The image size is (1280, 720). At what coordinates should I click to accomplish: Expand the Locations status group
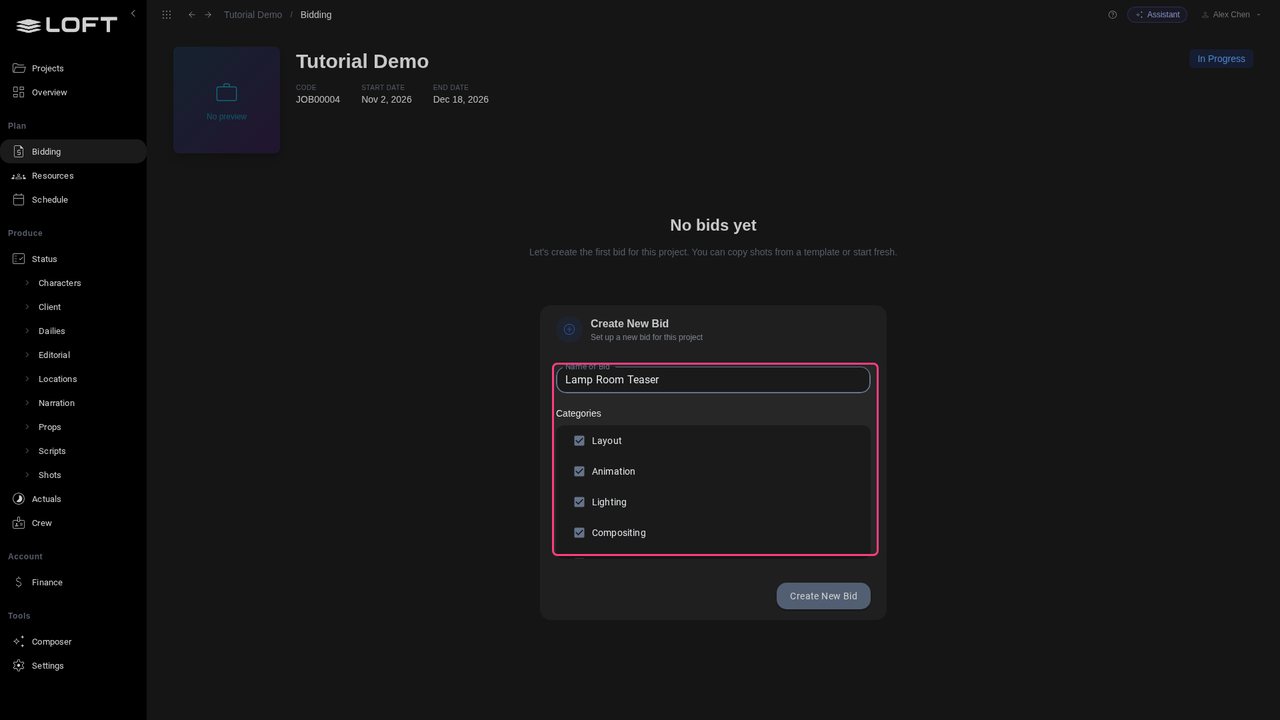pyautogui.click(x=27, y=379)
